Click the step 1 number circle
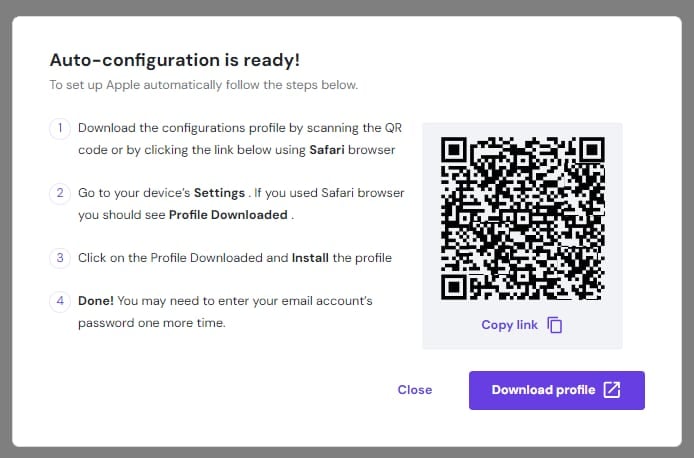 60,128
